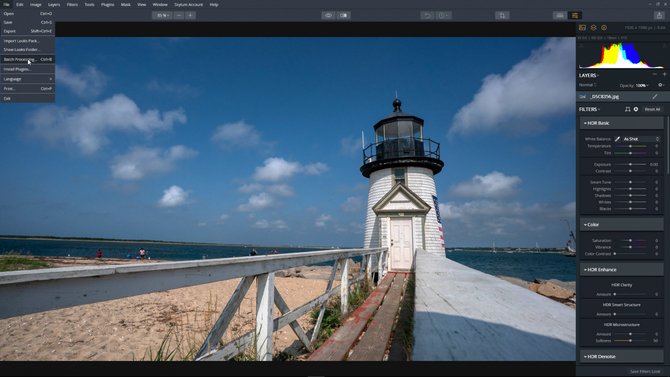Click the round icon next to Reset All
The image size is (670, 377).
(x=636, y=109)
